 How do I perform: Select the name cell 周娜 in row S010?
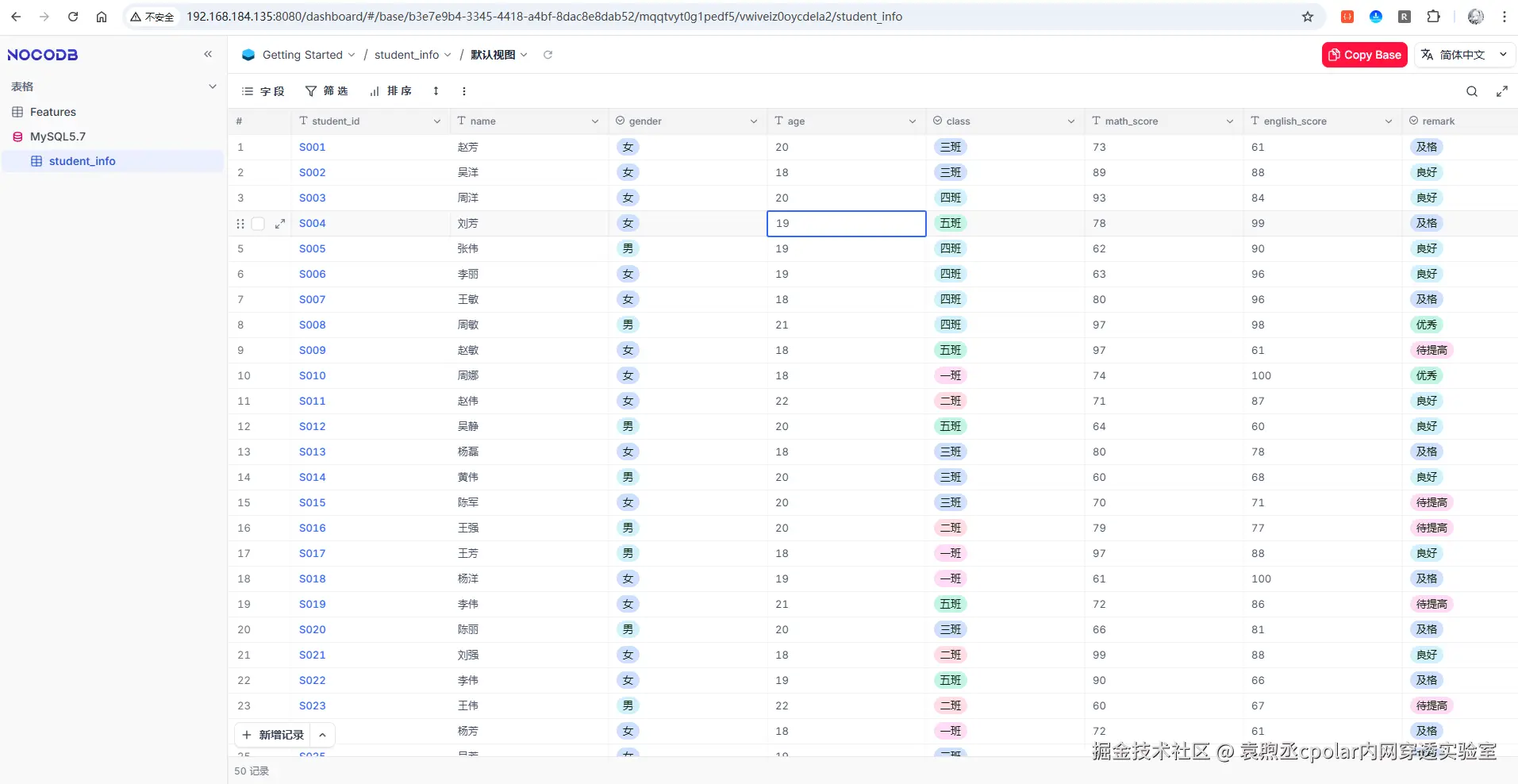[529, 375]
